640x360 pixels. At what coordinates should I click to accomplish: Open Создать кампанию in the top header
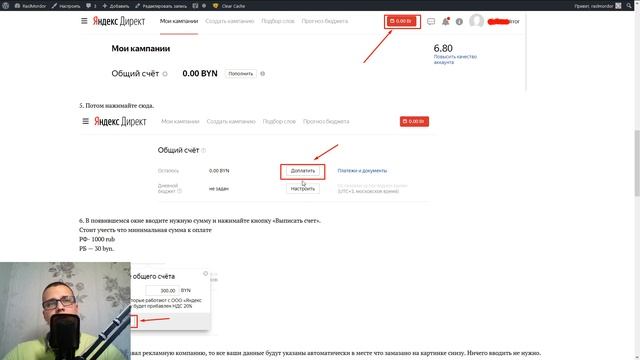pyautogui.click(x=230, y=21)
